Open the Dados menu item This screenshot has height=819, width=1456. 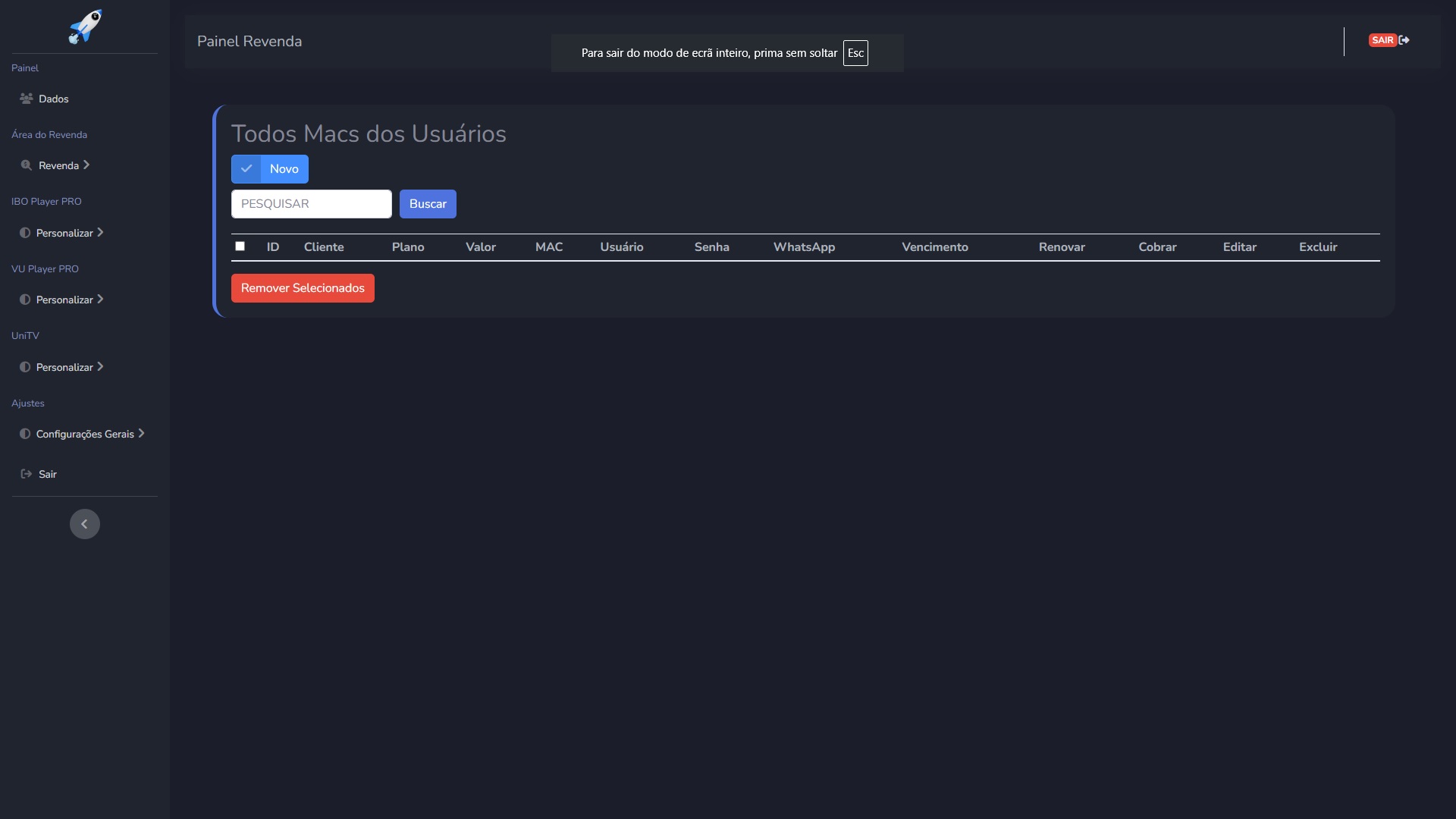point(53,99)
